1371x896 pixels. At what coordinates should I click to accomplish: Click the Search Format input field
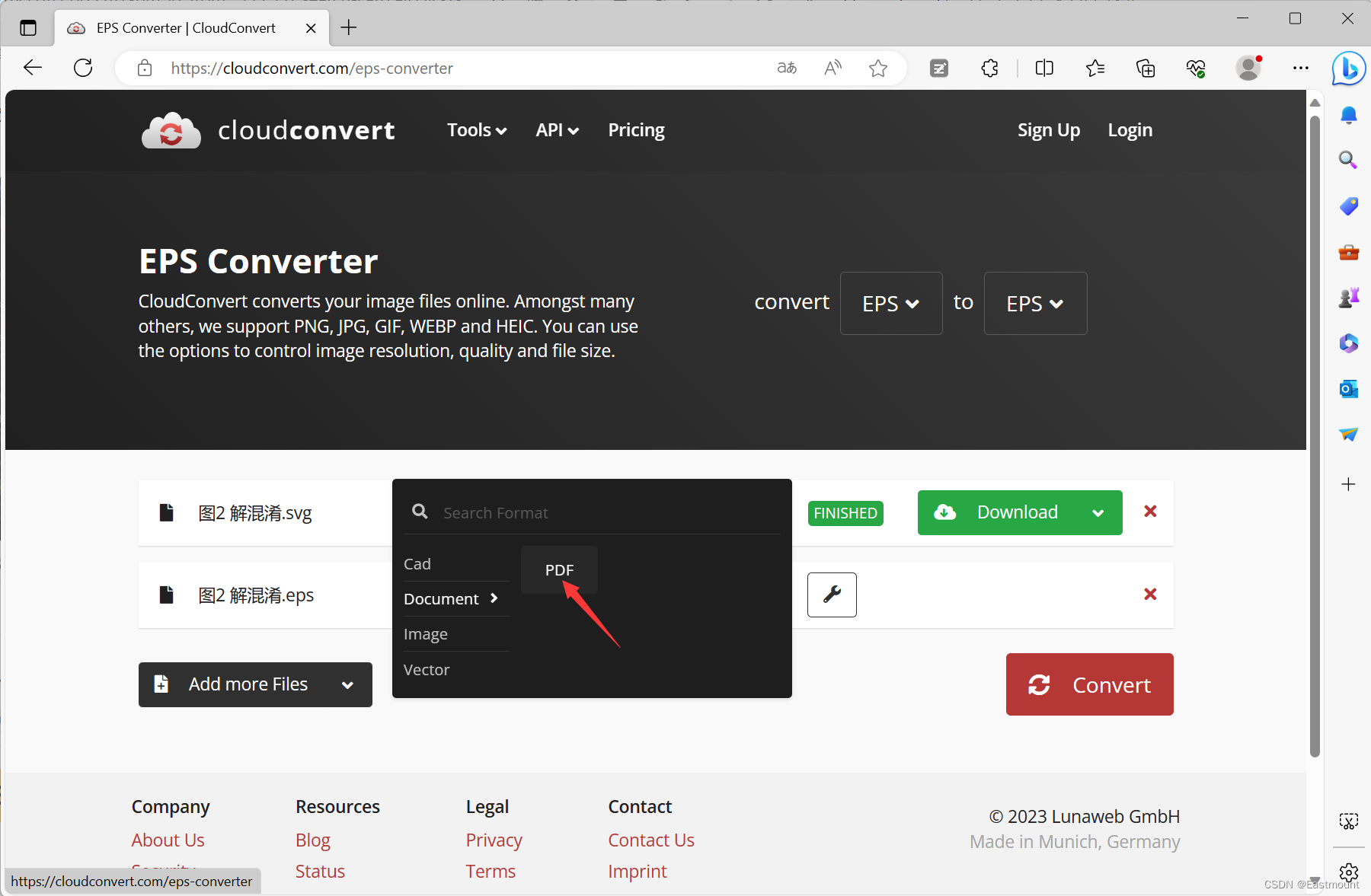[x=592, y=512]
